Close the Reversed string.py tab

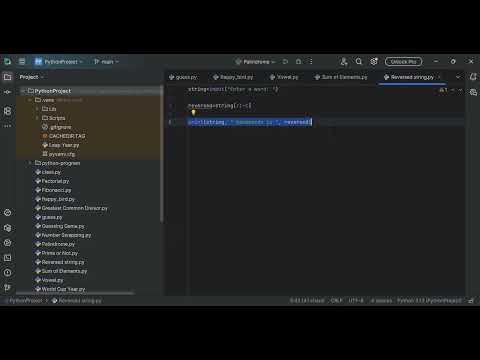[x=439, y=77]
